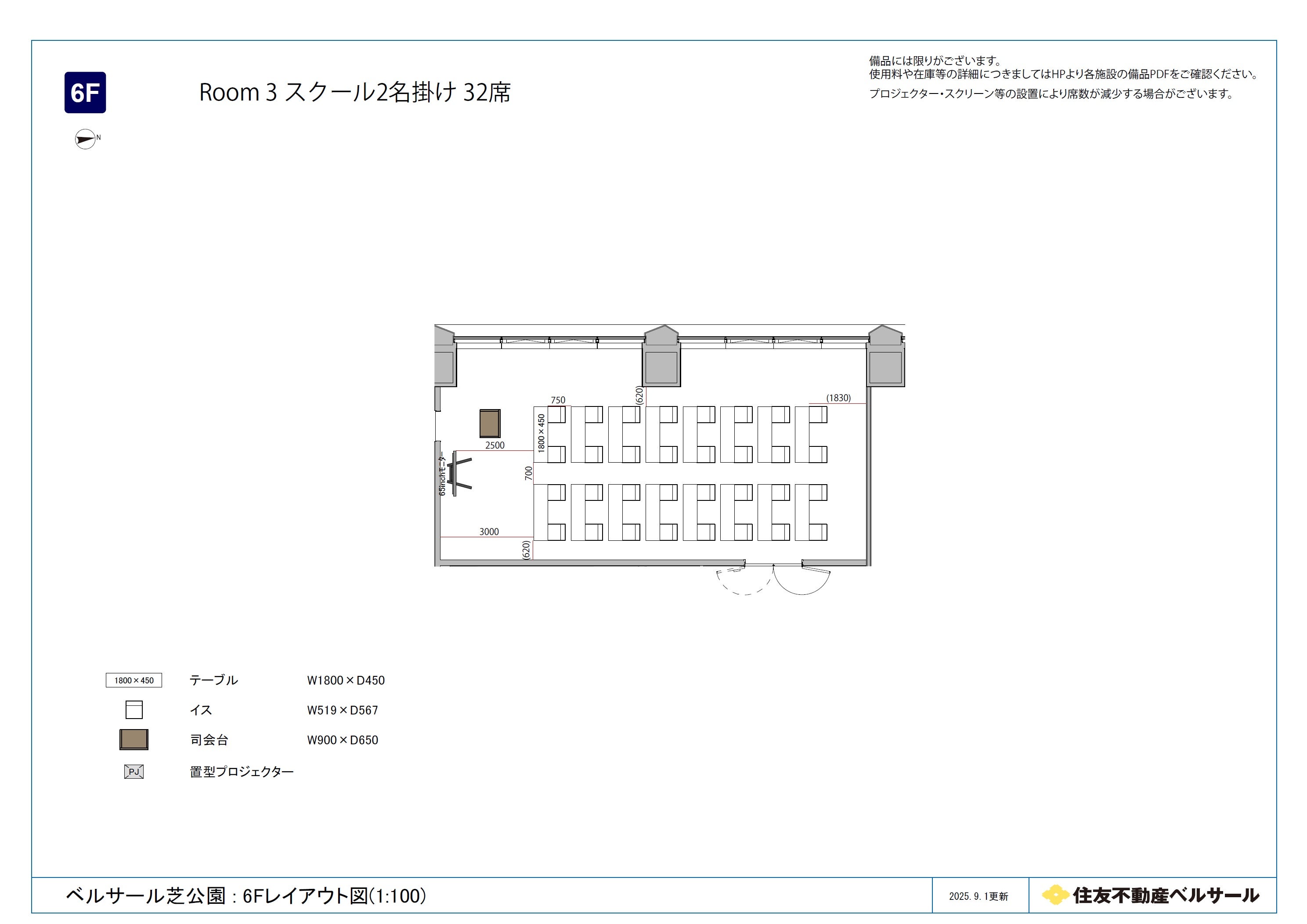Click the vertical "65inchモニター" label
Image resolution: width=1307 pixels, height=924 pixels.
click(442, 473)
